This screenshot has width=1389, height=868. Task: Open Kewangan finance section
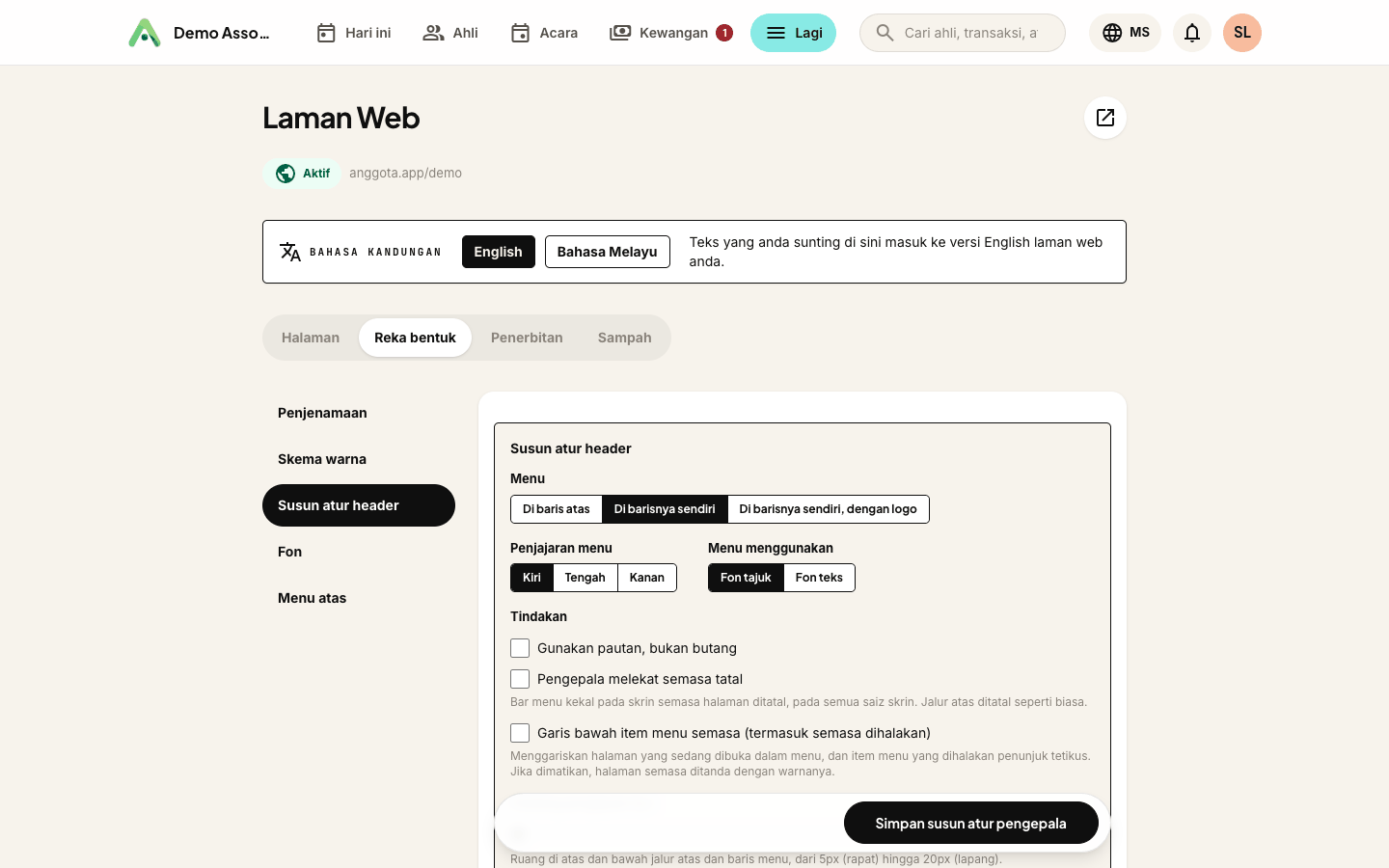click(x=671, y=33)
